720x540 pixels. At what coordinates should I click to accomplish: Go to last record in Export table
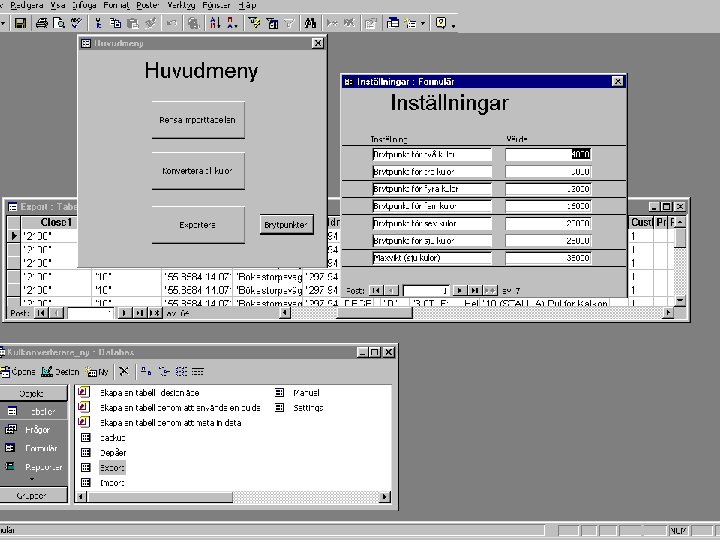pos(140,313)
